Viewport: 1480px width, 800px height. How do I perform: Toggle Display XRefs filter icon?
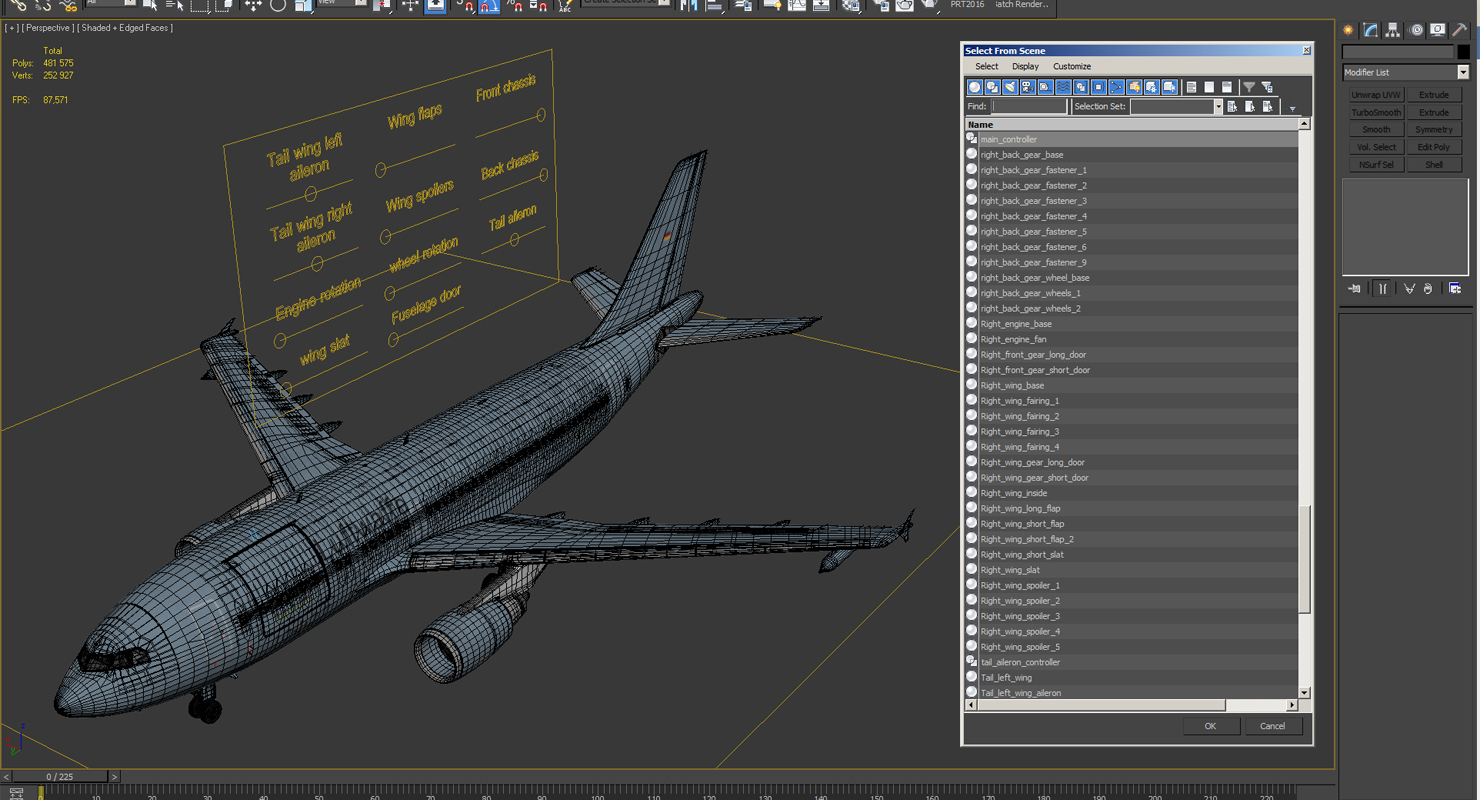[1099, 87]
